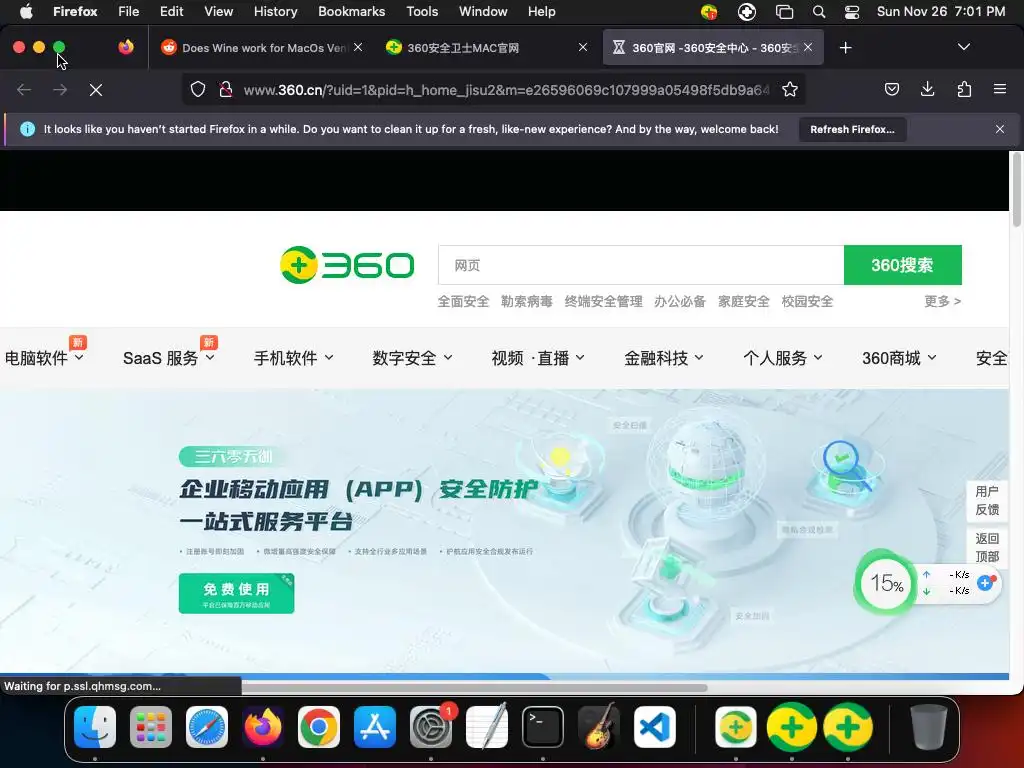Open App Store from the Dock
The height and width of the screenshot is (768, 1024).
pyautogui.click(x=375, y=727)
